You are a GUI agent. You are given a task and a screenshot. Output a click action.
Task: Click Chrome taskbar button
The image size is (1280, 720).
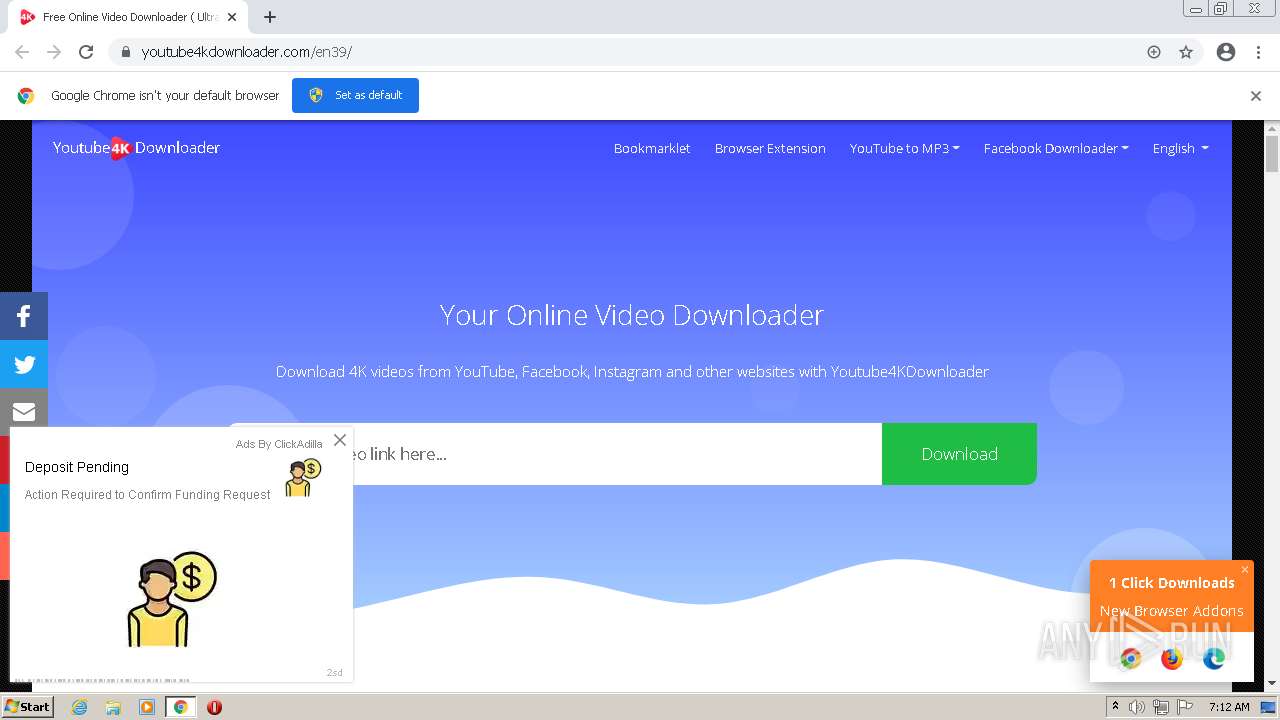pos(181,707)
